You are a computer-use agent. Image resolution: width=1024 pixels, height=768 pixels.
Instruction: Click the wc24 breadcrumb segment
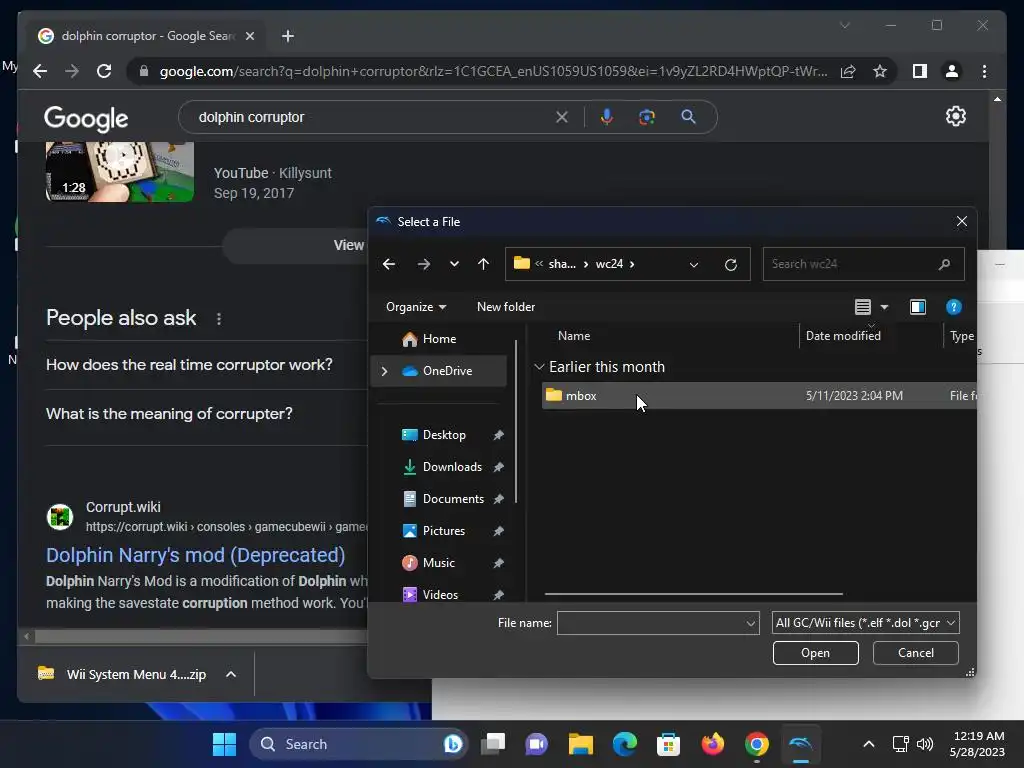(609, 264)
